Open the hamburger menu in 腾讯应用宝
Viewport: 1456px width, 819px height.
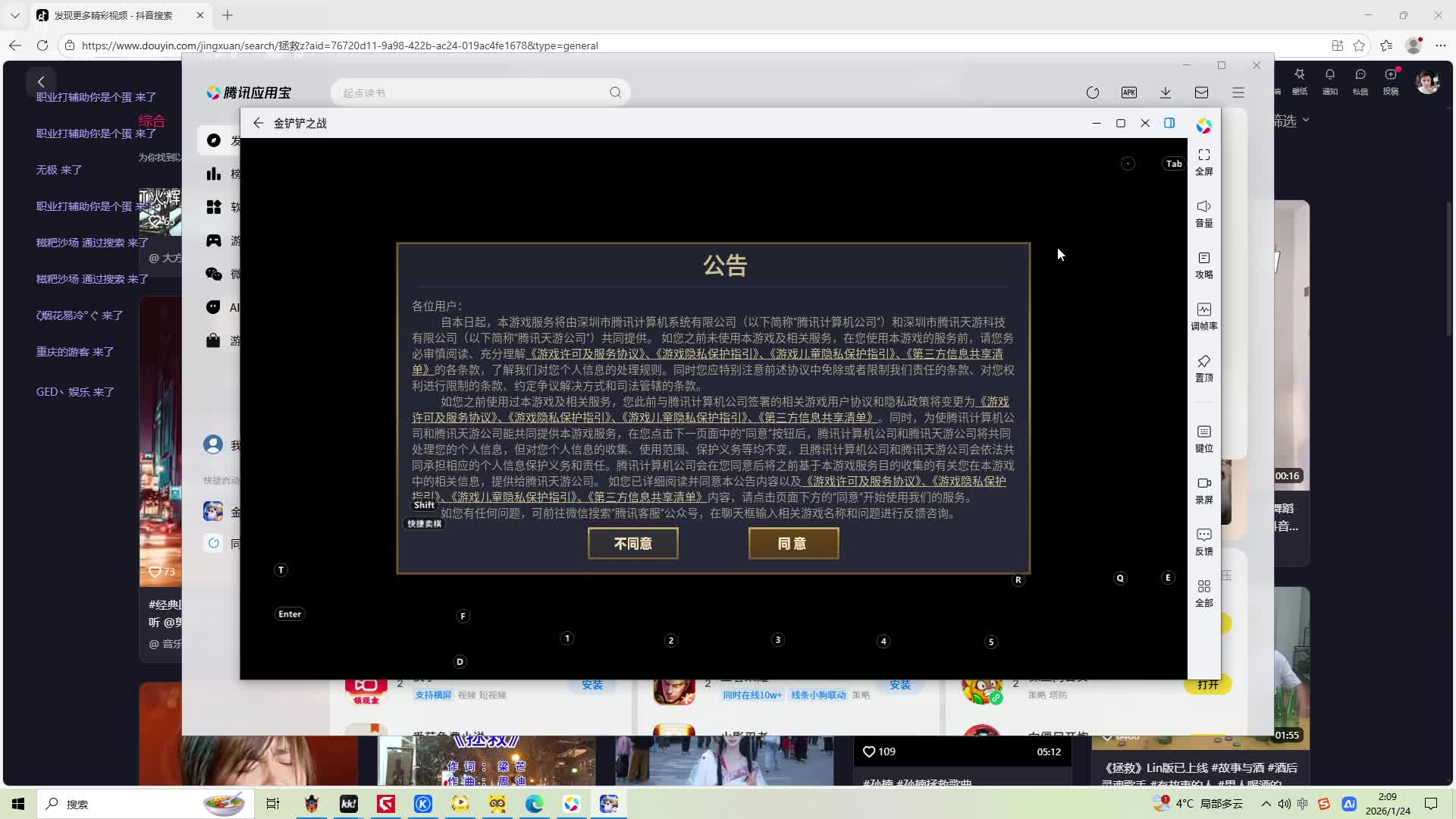1238,92
